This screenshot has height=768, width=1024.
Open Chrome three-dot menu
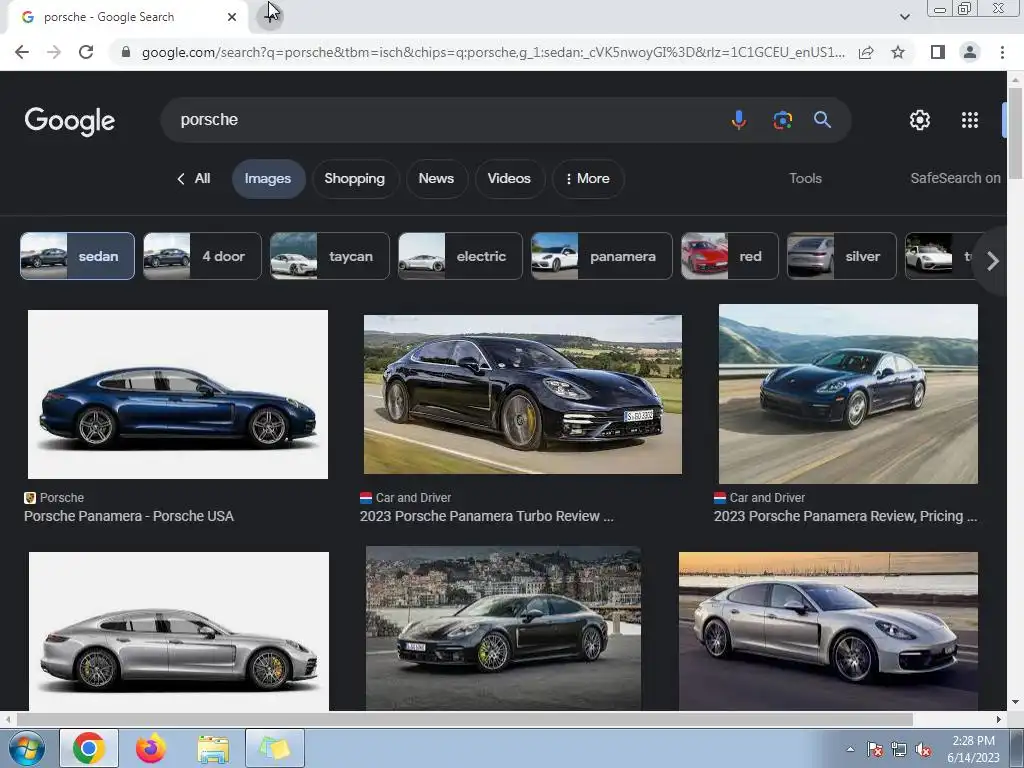[x=1002, y=52]
